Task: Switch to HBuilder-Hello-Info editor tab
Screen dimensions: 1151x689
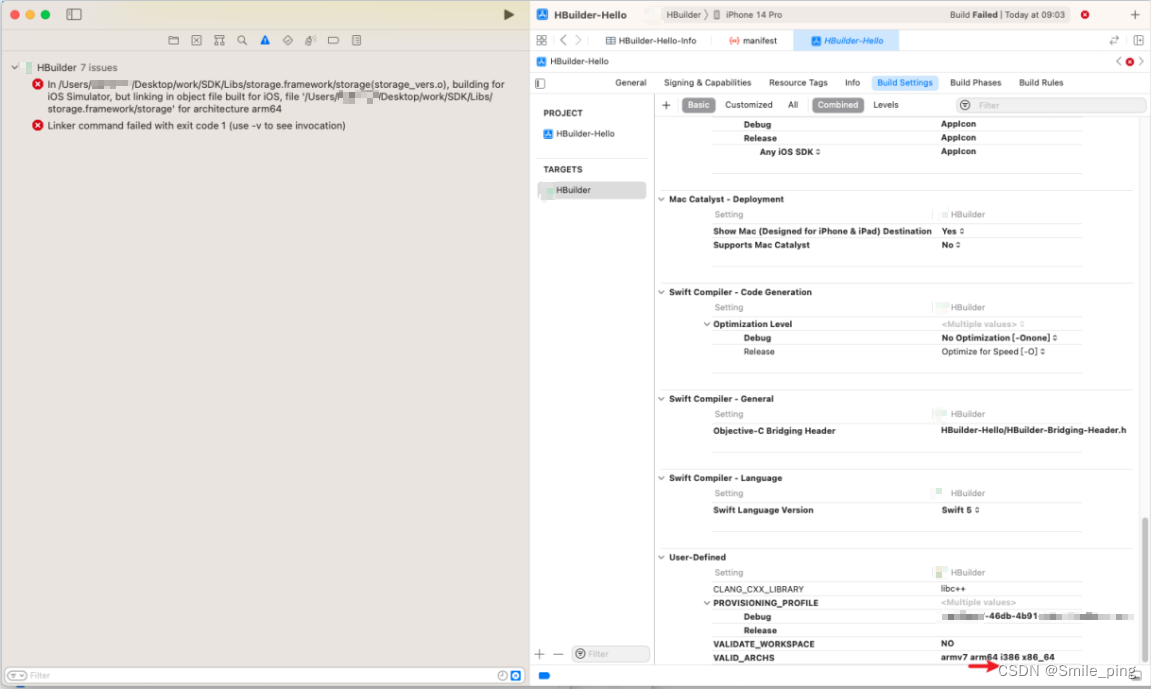Action: pyautogui.click(x=650, y=40)
